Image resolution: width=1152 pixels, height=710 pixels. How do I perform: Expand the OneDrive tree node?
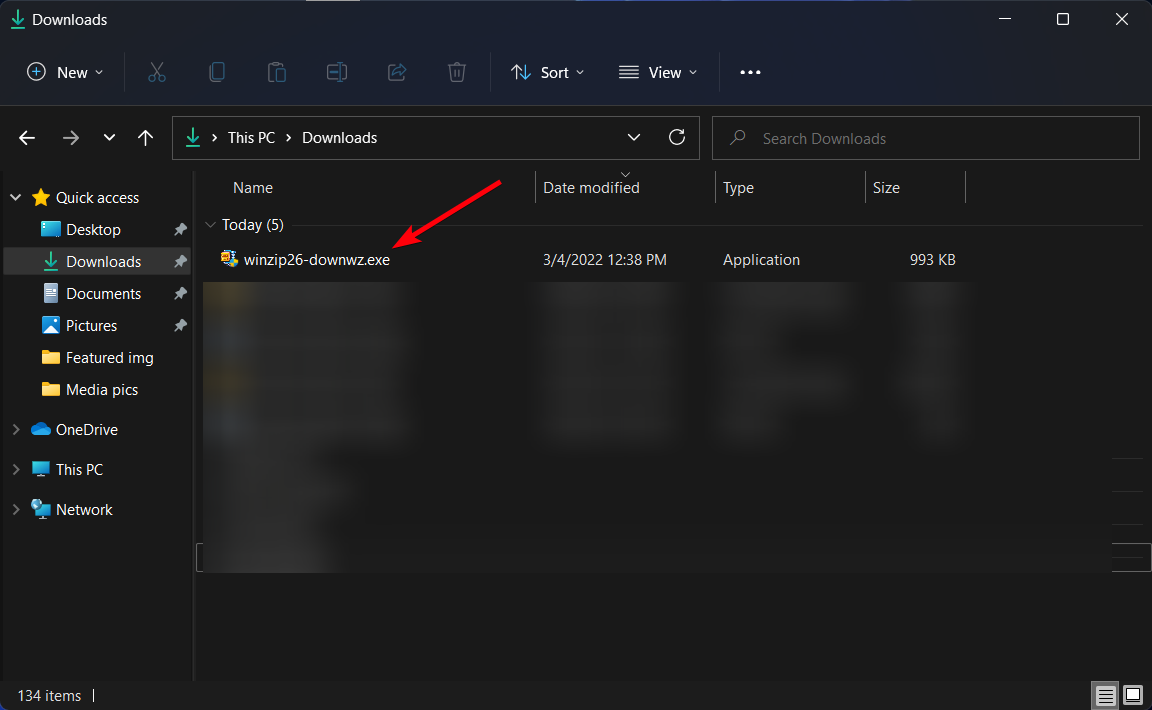pos(16,430)
